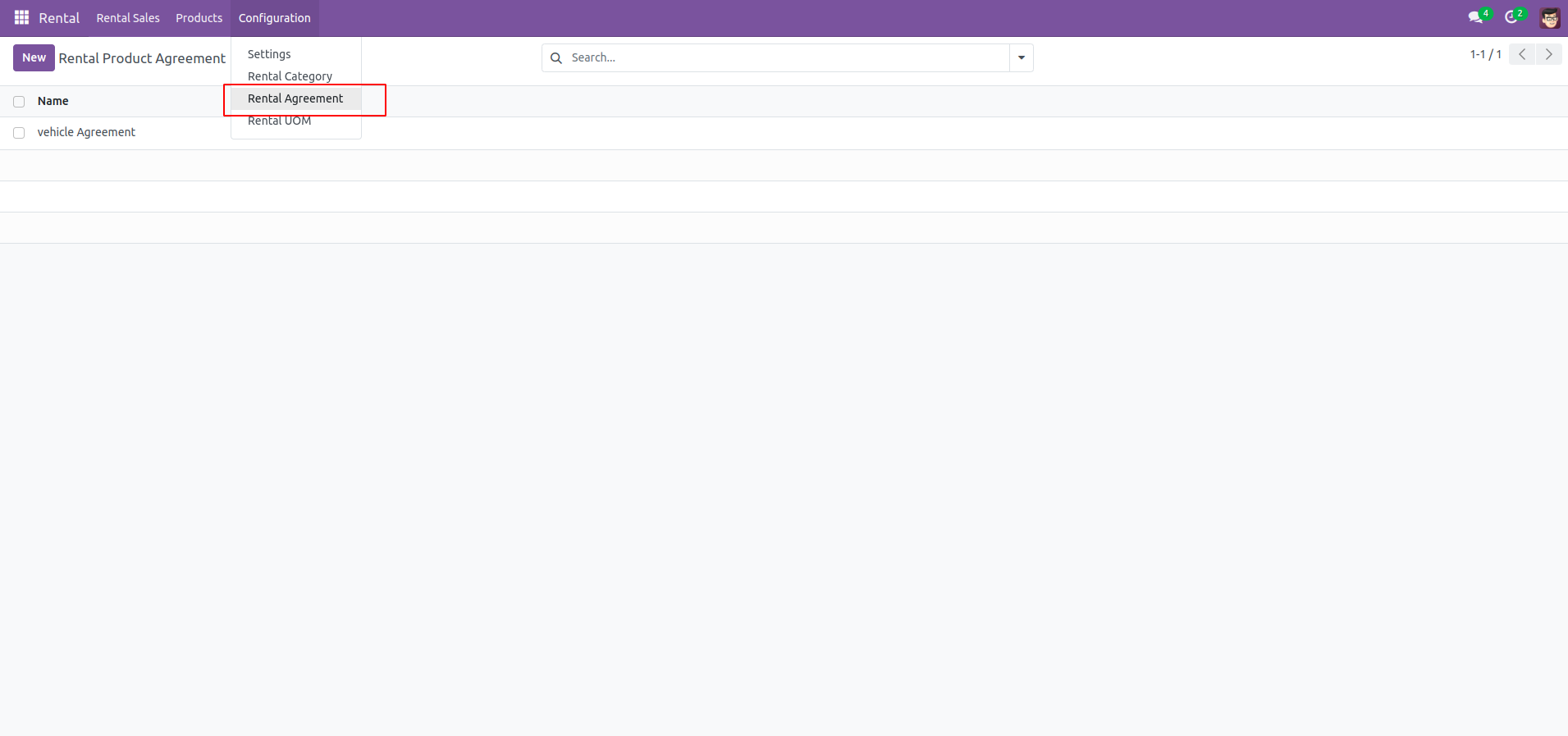Click the Rental Product Agreement breadcrumb title
This screenshot has height=736, width=1568.
tap(142, 58)
